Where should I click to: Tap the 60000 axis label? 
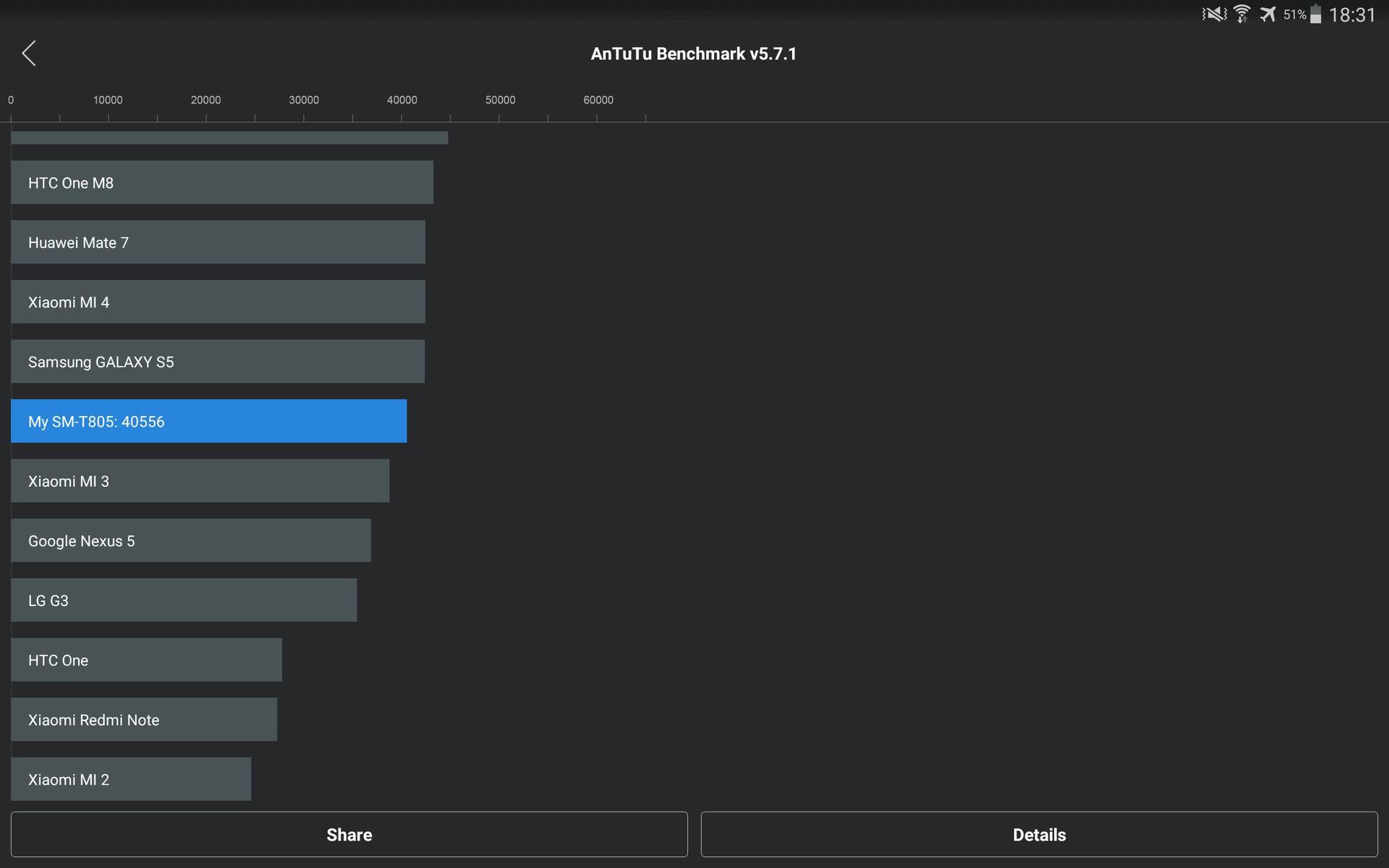tap(598, 100)
